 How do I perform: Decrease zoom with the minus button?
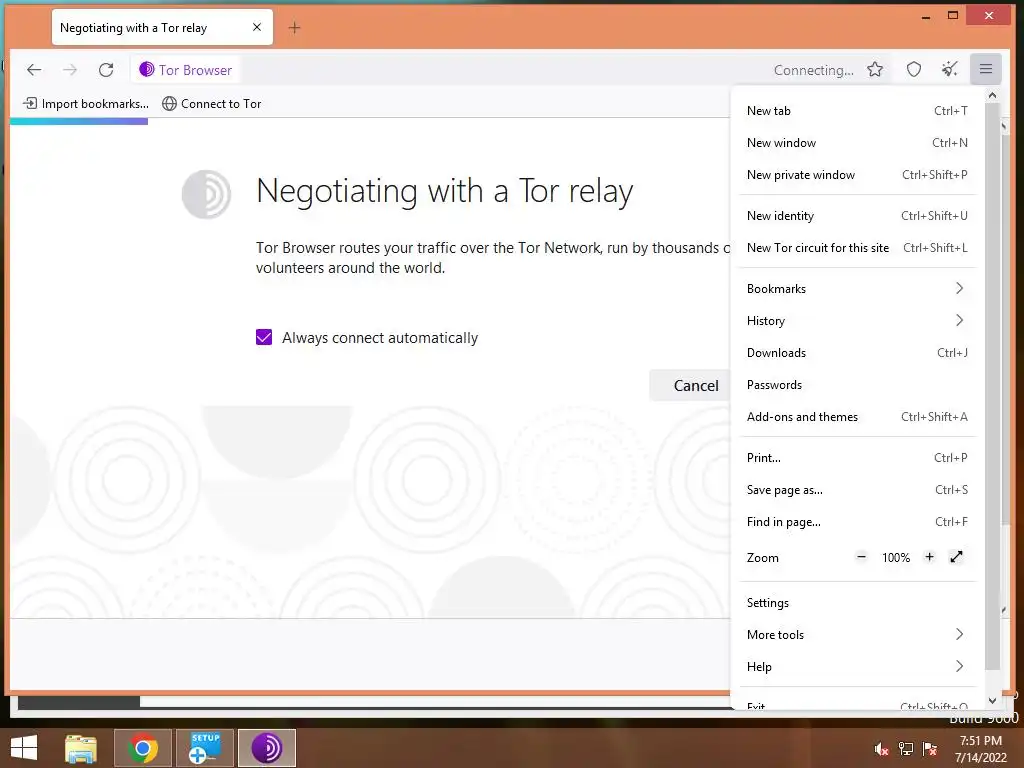pyautogui.click(x=861, y=557)
